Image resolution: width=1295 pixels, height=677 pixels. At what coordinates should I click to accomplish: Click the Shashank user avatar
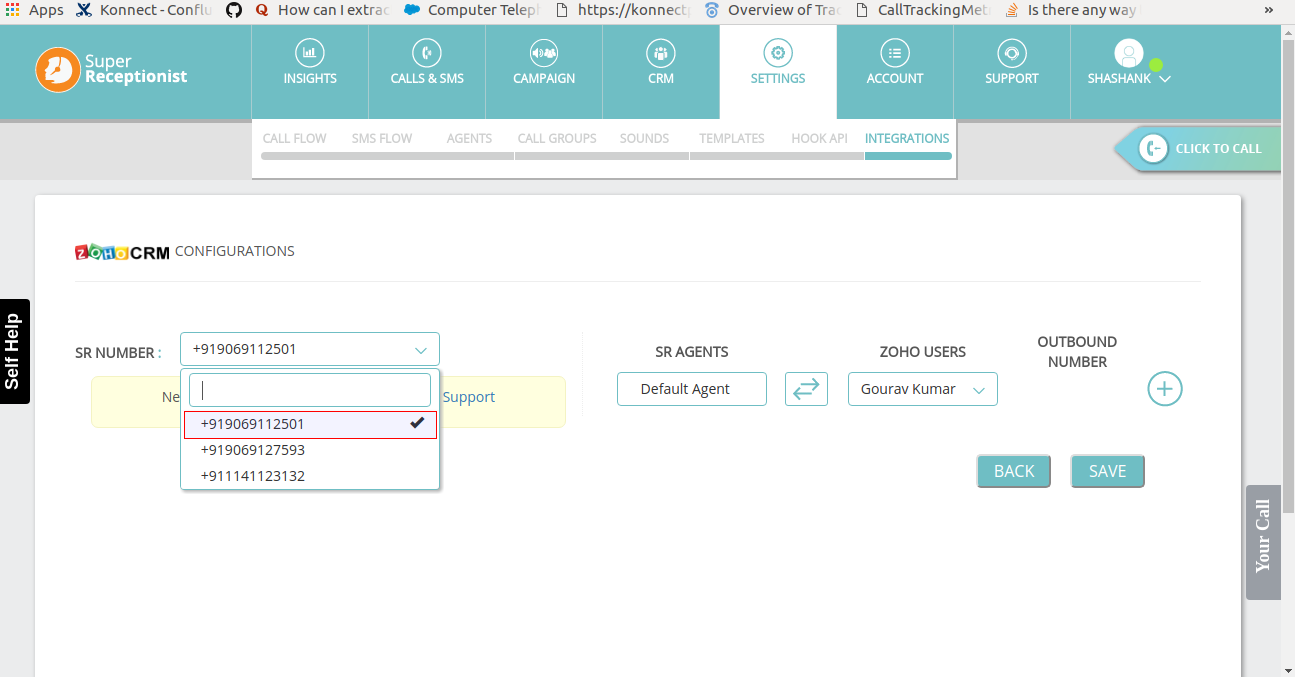[1128, 54]
